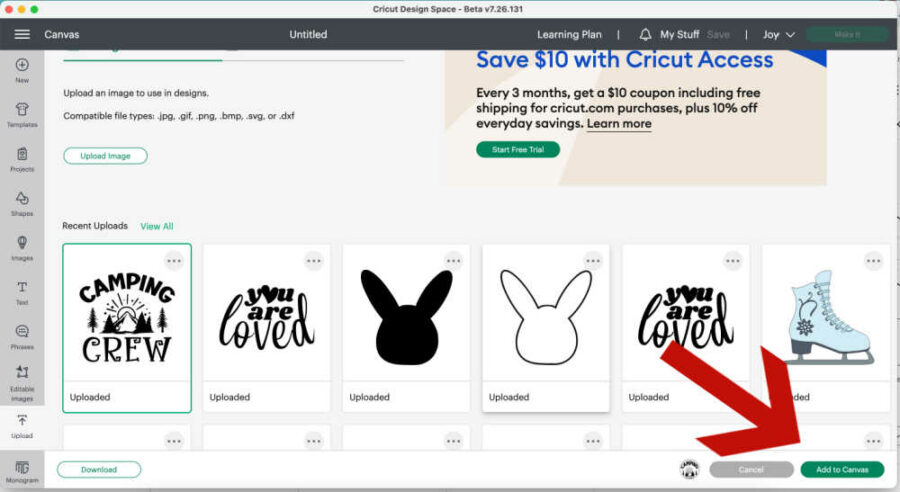Image resolution: width=900 pixels, height=492 pixels.
Task: Open the Monogram tool
Action: (22, 471)
